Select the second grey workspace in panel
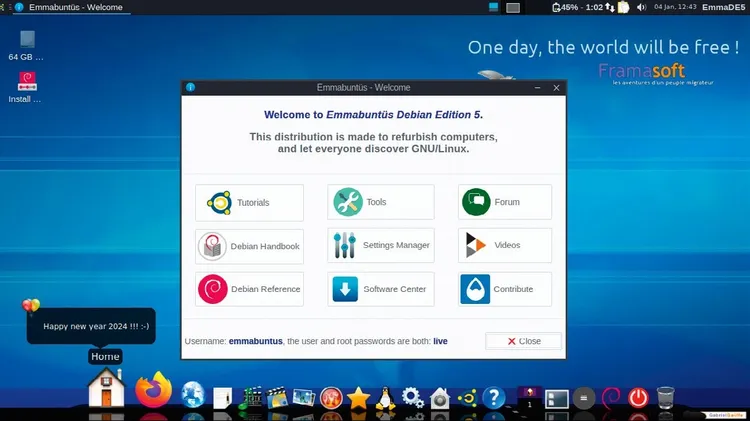This screenshot has height=421, width=750. tap(513, 7)
